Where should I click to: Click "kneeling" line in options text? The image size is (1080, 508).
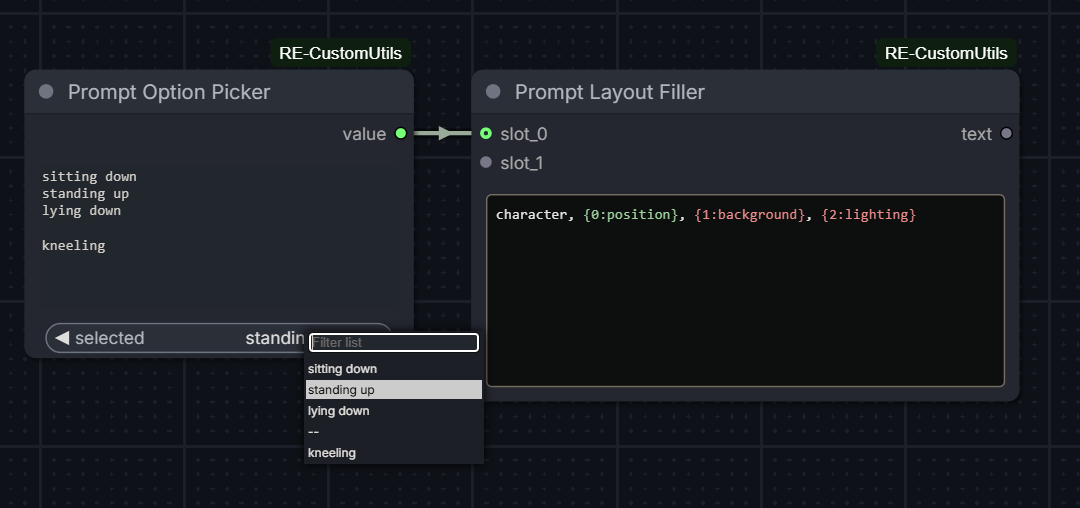74,246
